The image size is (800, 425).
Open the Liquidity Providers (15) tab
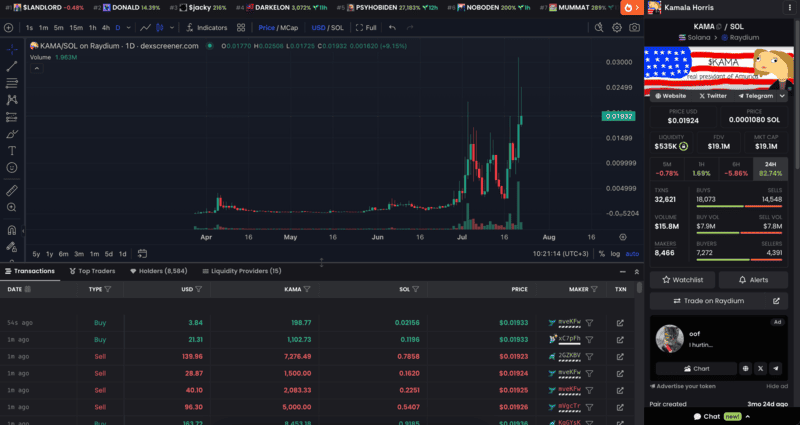click(242, 271)
